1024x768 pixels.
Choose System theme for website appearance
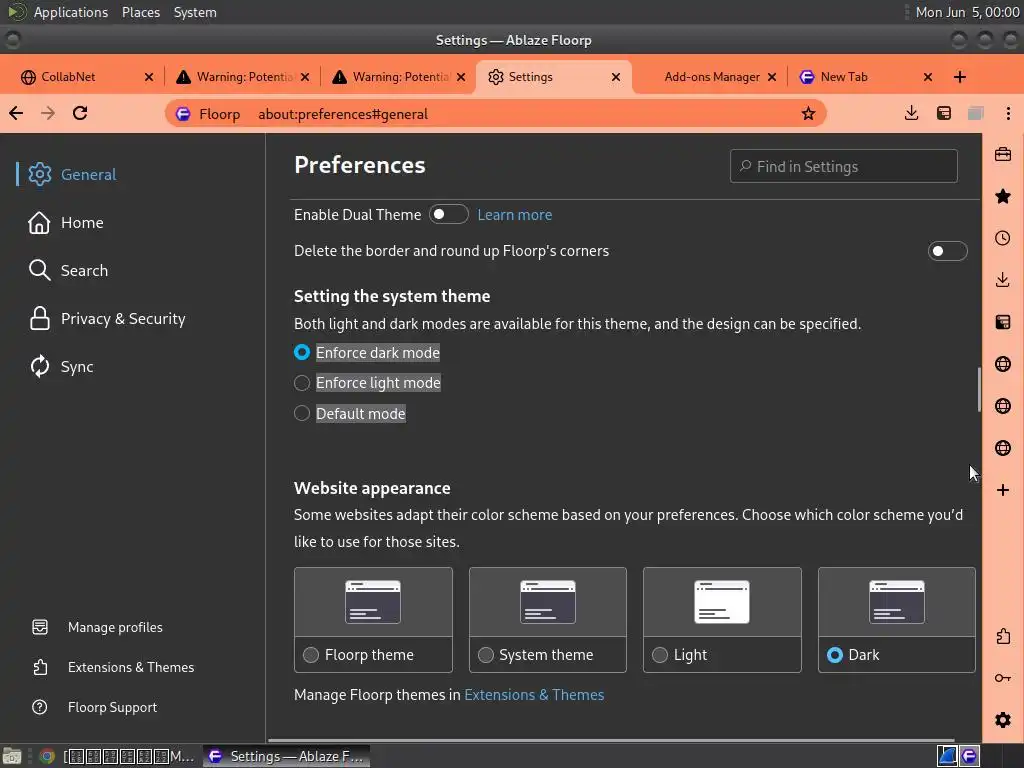pos(485,654)
